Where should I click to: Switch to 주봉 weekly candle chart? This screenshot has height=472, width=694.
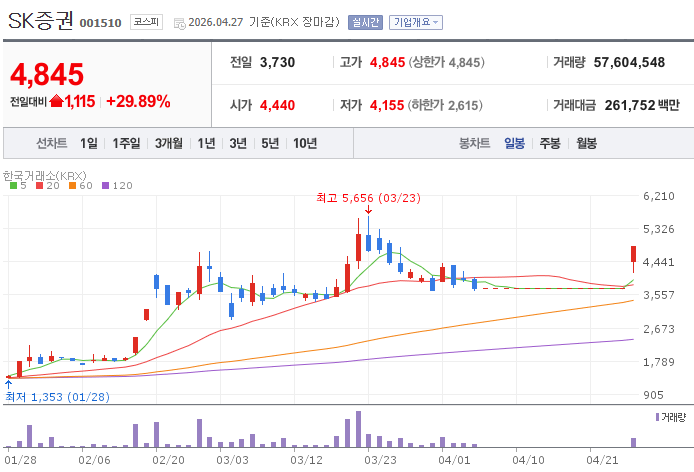click(550, 143)
